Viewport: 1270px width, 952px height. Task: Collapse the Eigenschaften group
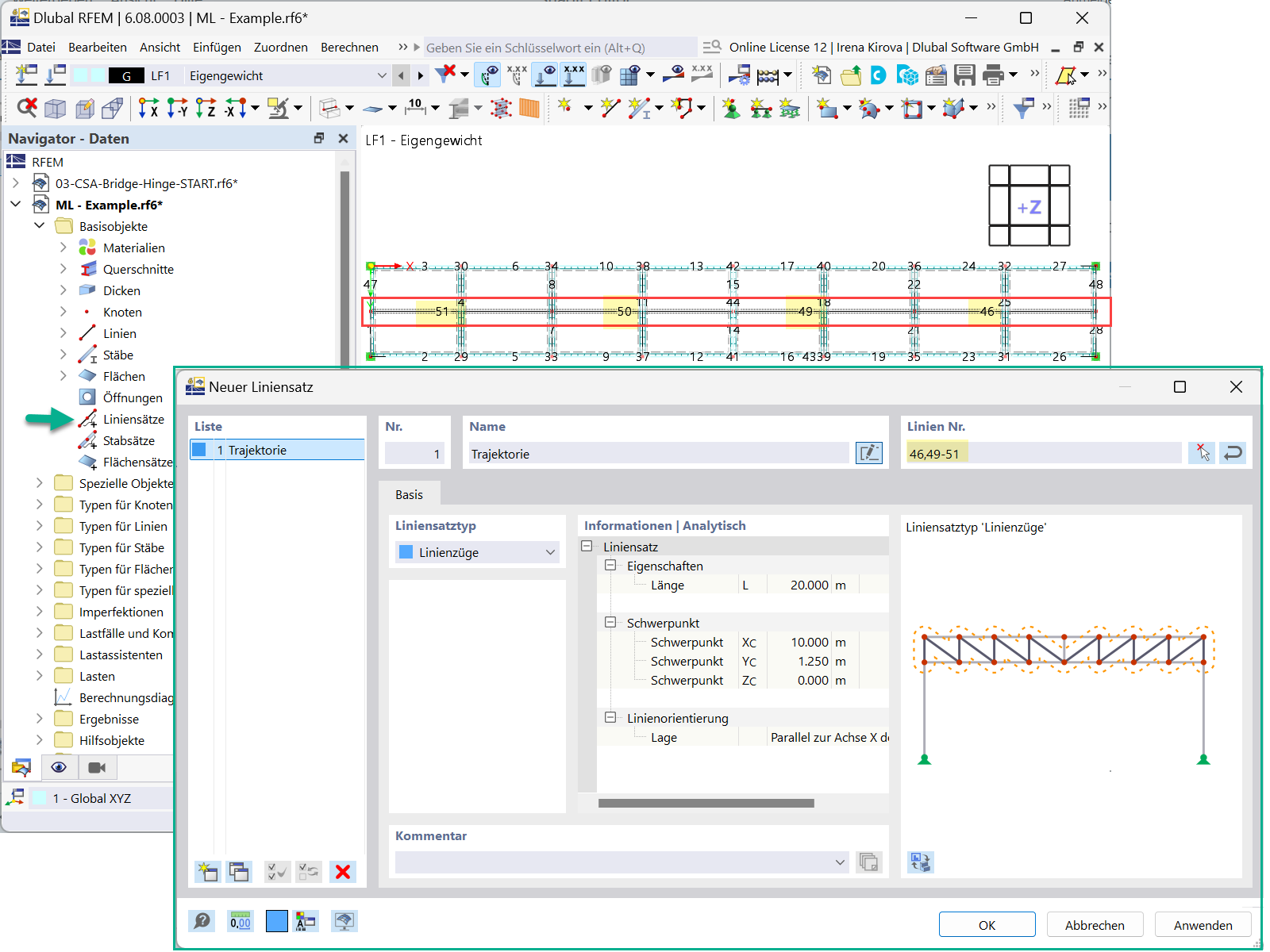pyautogui.click(x=610, y=566)
